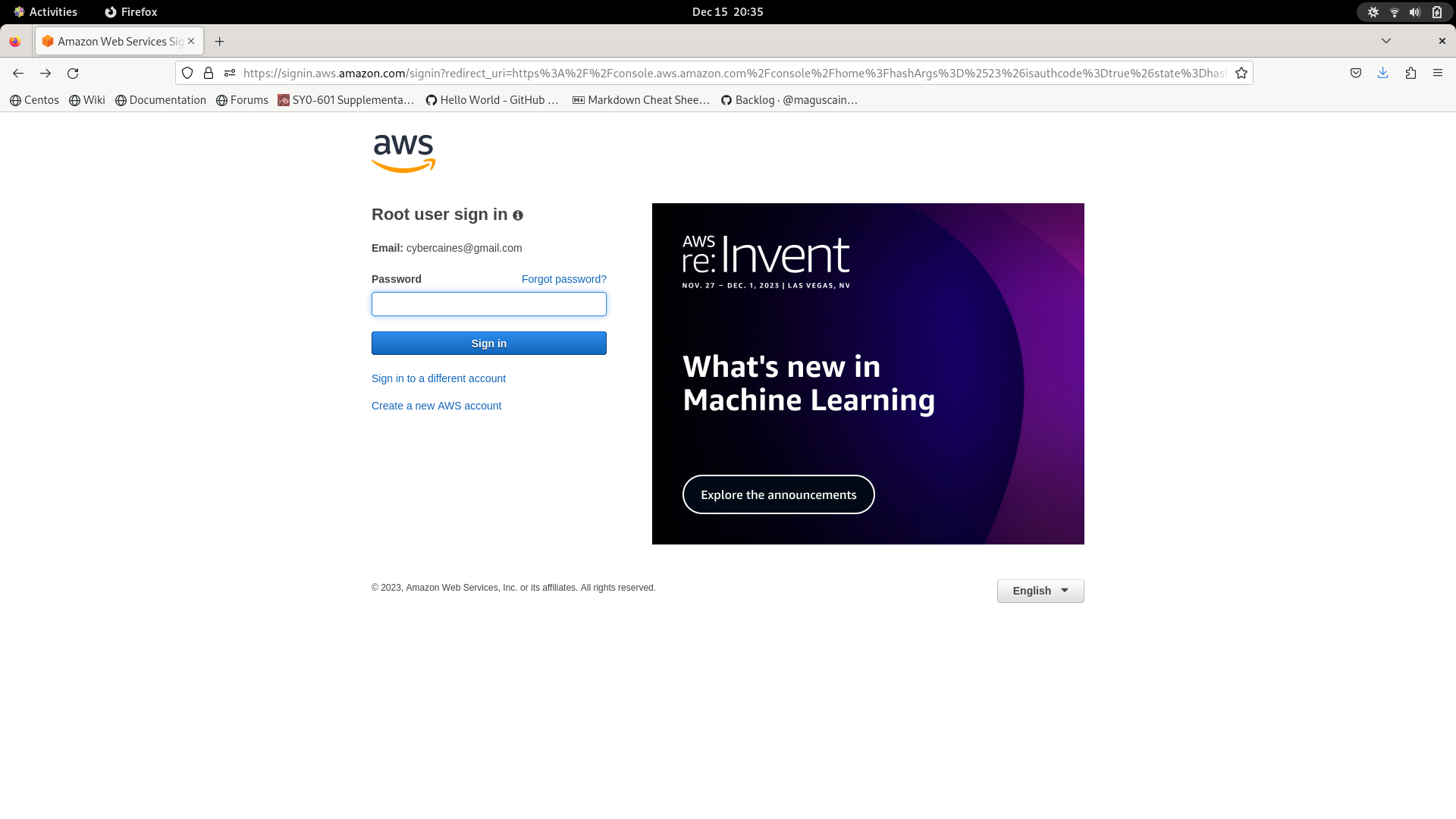1456x819 pixels.
Task: Click the battery status icon
Action: (1437, 12)
